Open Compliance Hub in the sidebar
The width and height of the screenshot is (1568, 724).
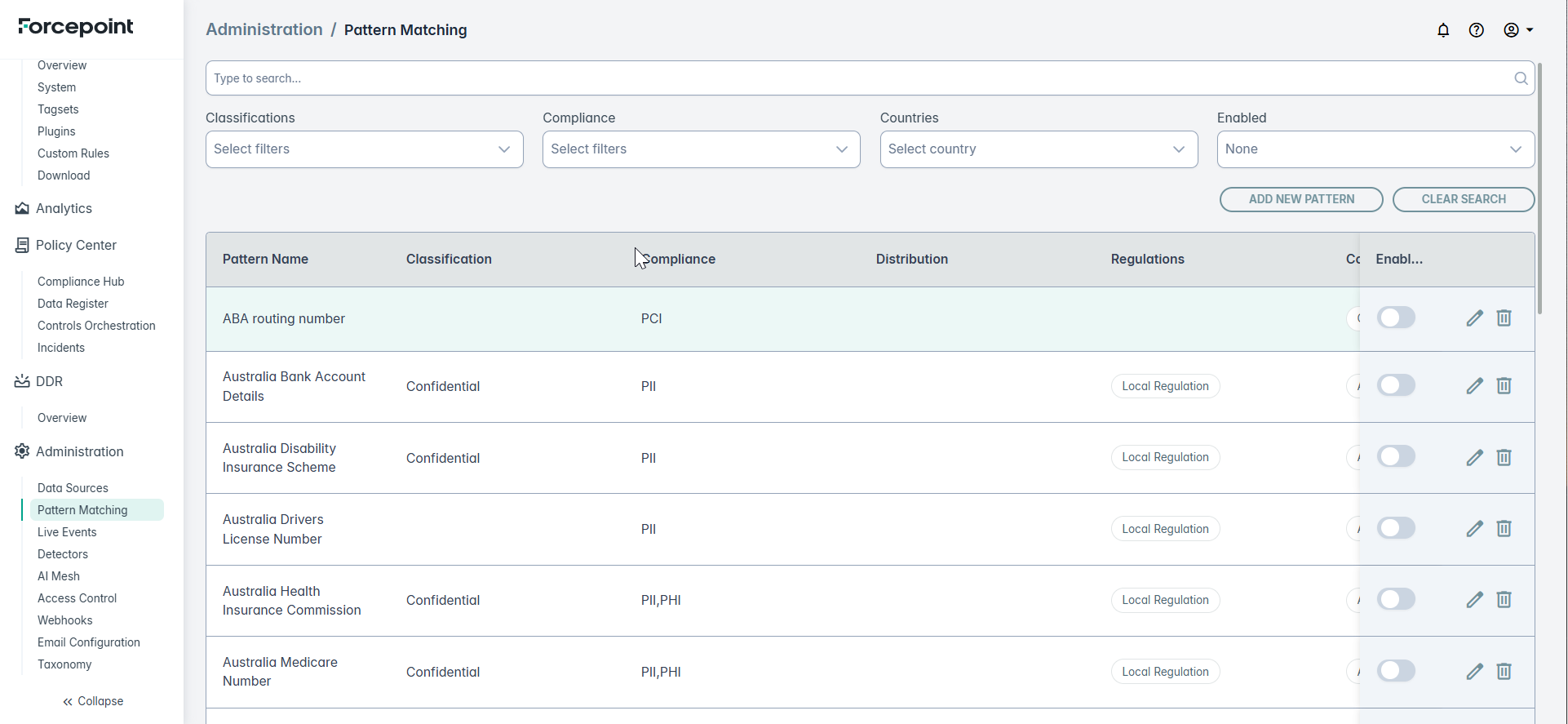click(x=81, y=282)
